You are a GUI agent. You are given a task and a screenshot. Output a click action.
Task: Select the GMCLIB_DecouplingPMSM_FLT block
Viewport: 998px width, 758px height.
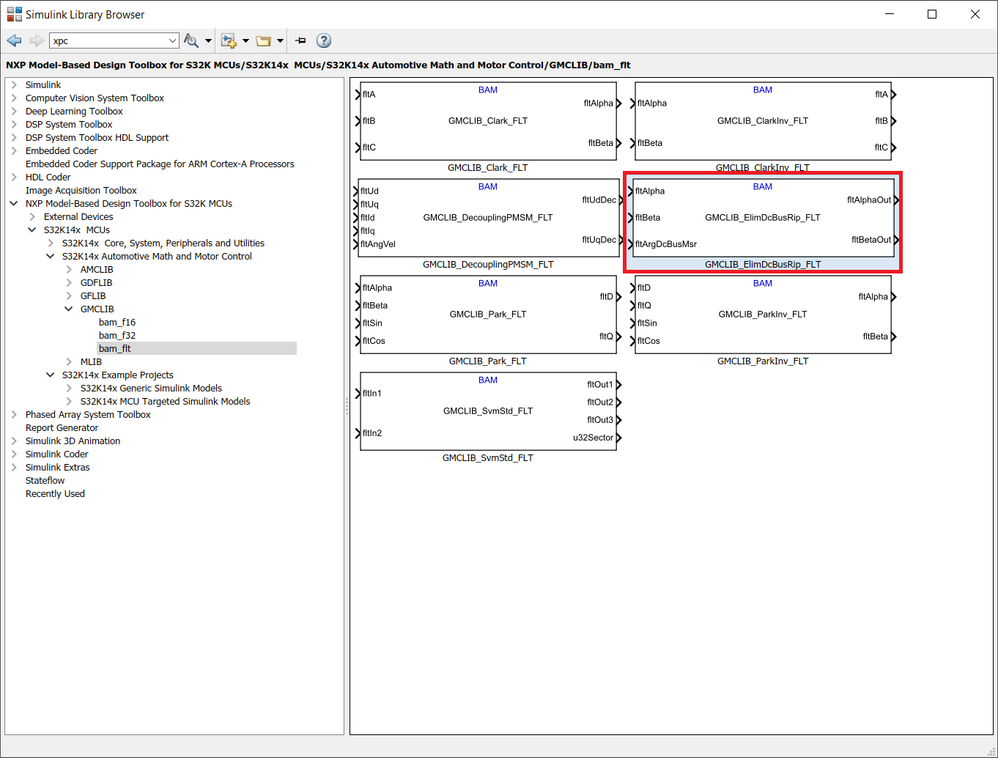(488, 218)
